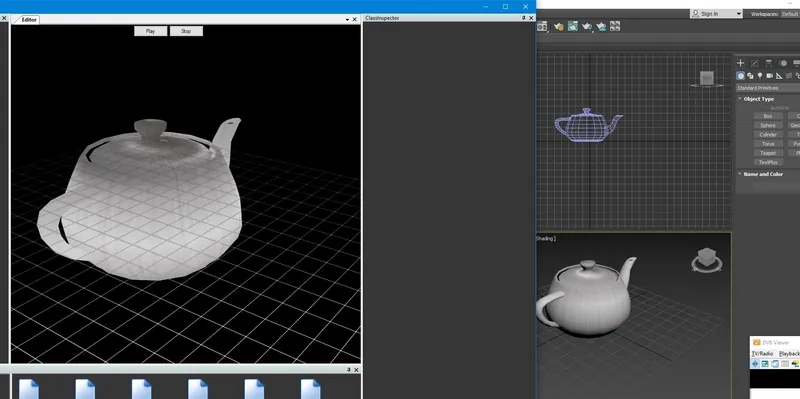This screenshot has height=399, width=800.
Task: Click the leftmost 3ds Max toolbar window icon
Action: coord(541,27)
